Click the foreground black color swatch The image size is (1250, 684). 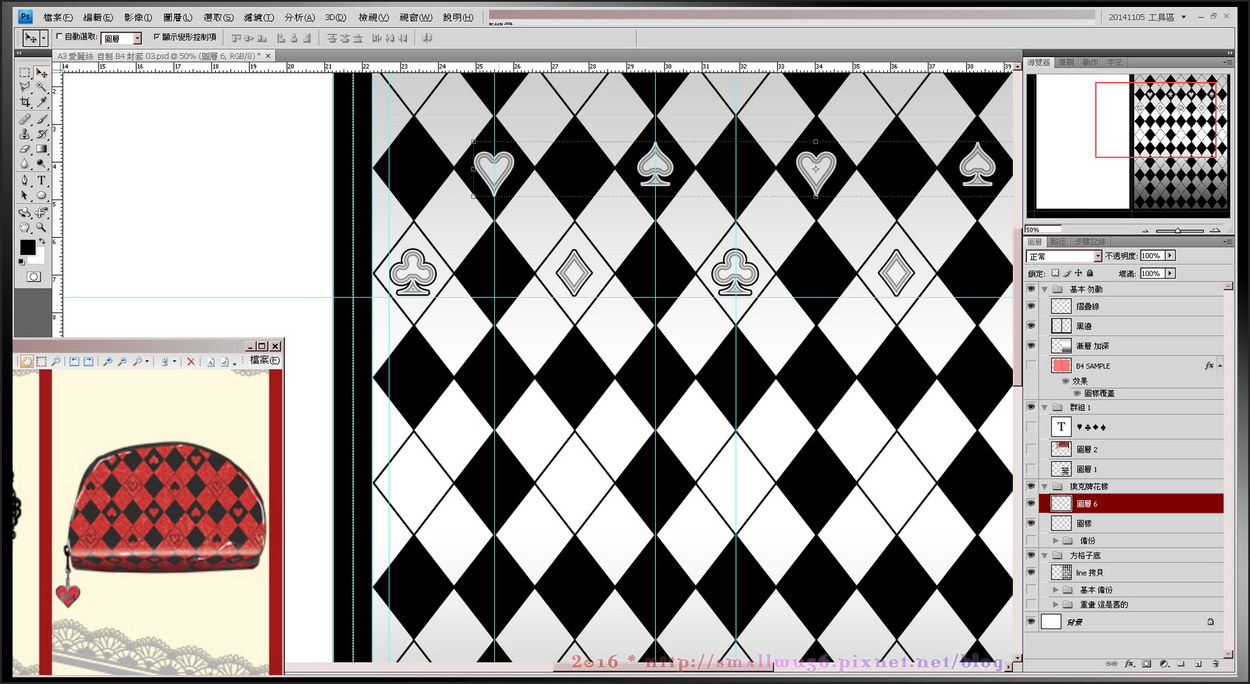click(x=27, y=246)
